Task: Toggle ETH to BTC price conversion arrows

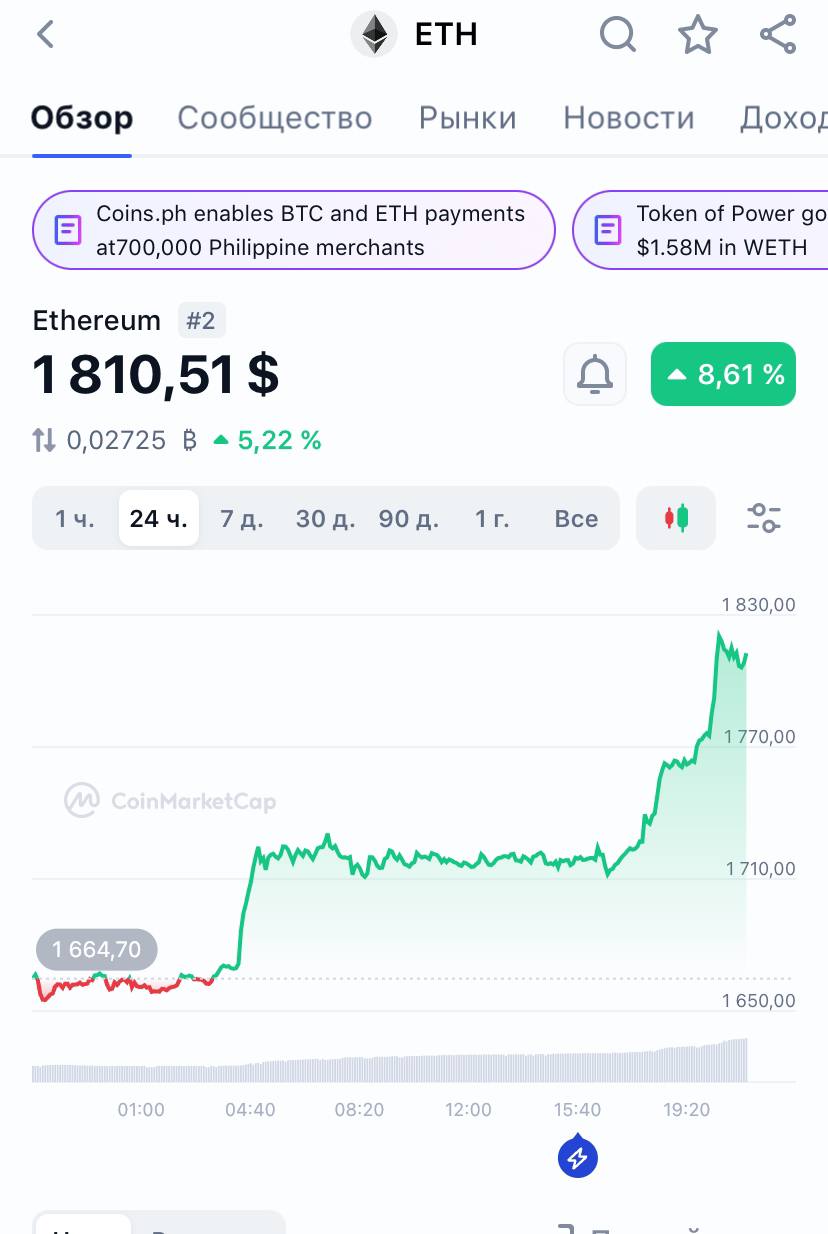Action: (x=44, y=440)
